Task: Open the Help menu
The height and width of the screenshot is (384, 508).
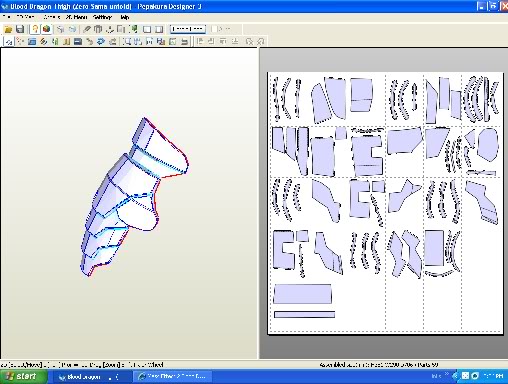Action: 125,17
